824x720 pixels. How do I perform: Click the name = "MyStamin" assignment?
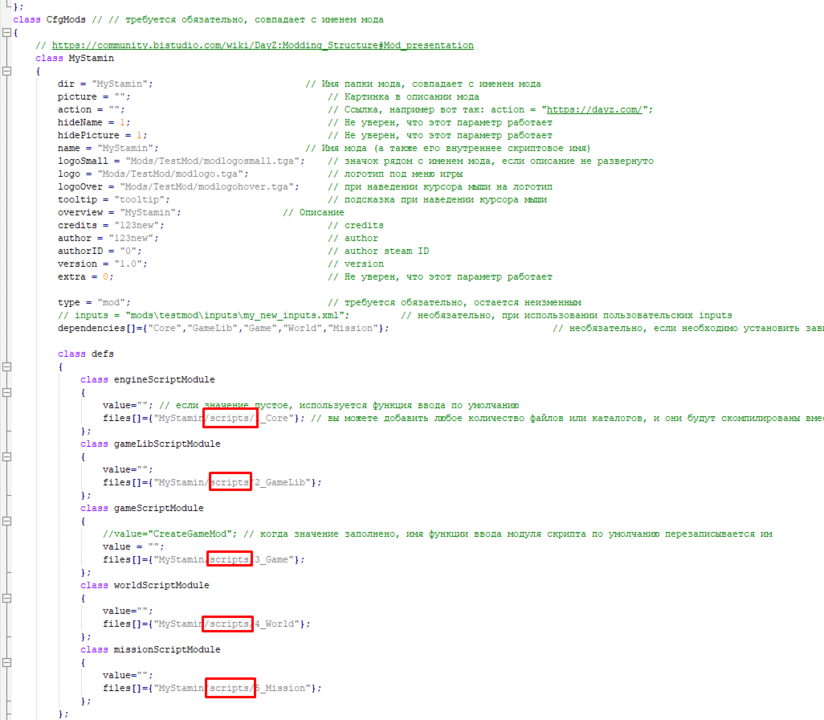point(108,148)
